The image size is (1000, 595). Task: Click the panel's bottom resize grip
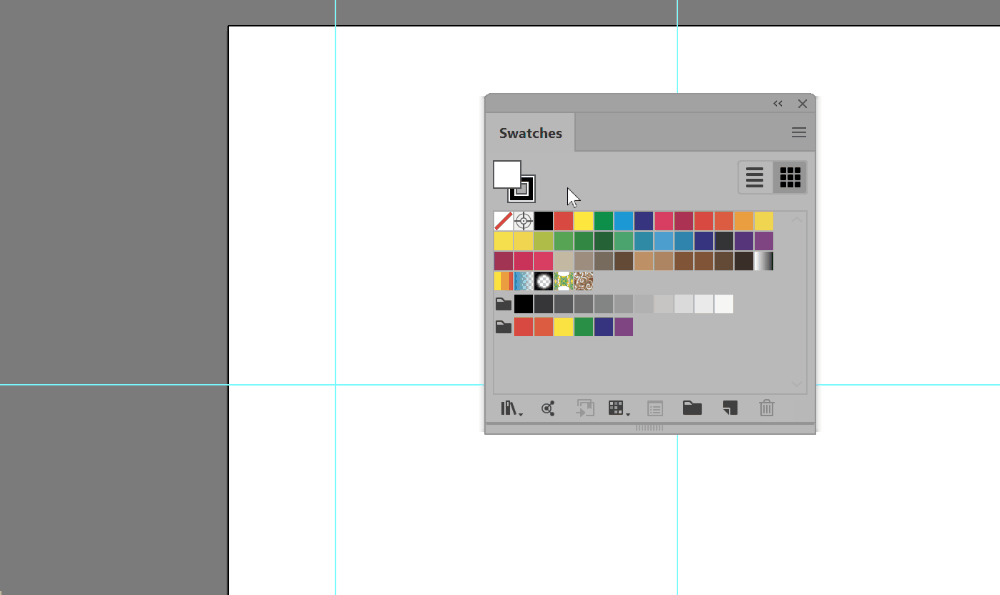tap(649, 428)
